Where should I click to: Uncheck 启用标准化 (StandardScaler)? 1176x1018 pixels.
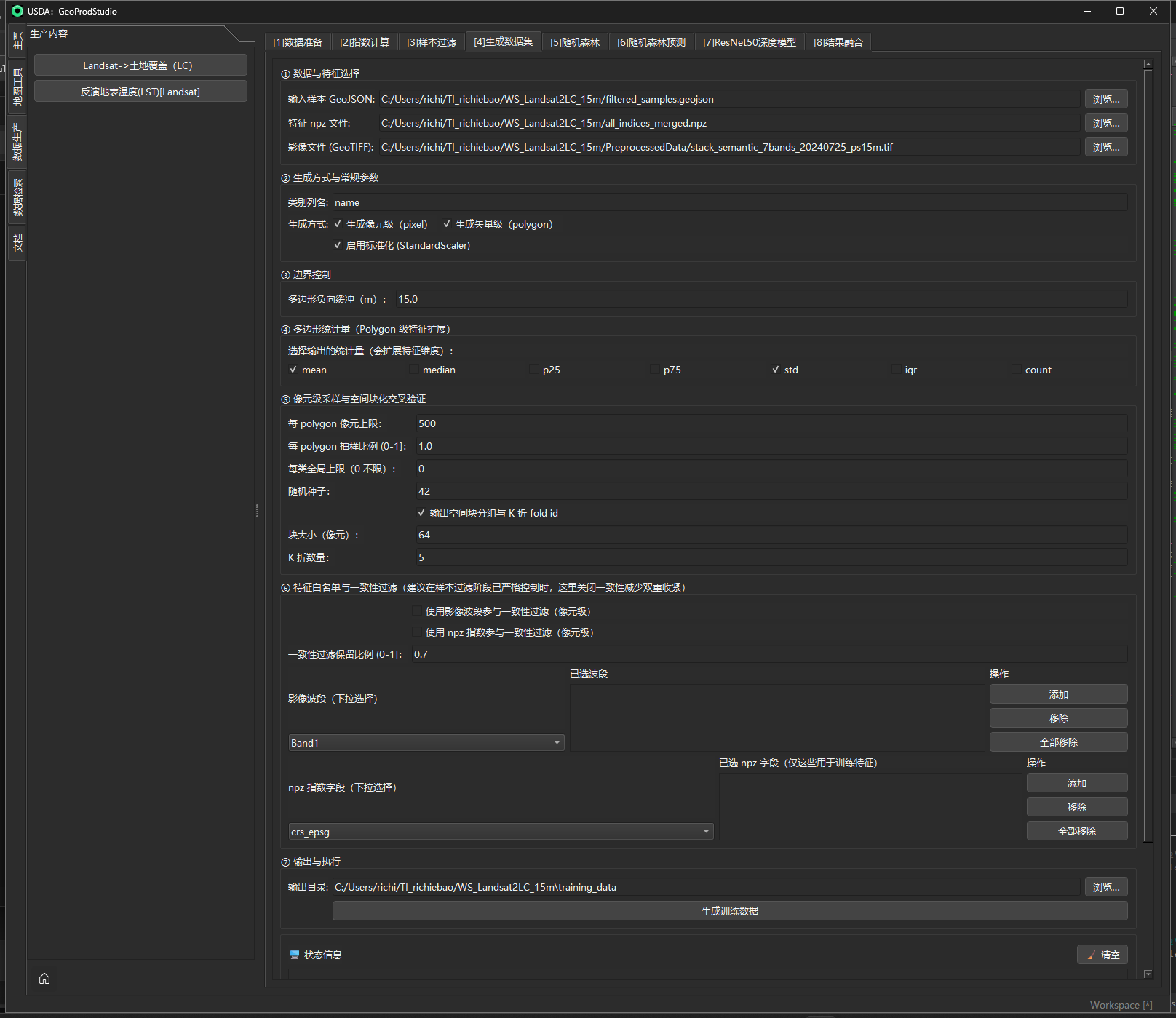point(338,245)
